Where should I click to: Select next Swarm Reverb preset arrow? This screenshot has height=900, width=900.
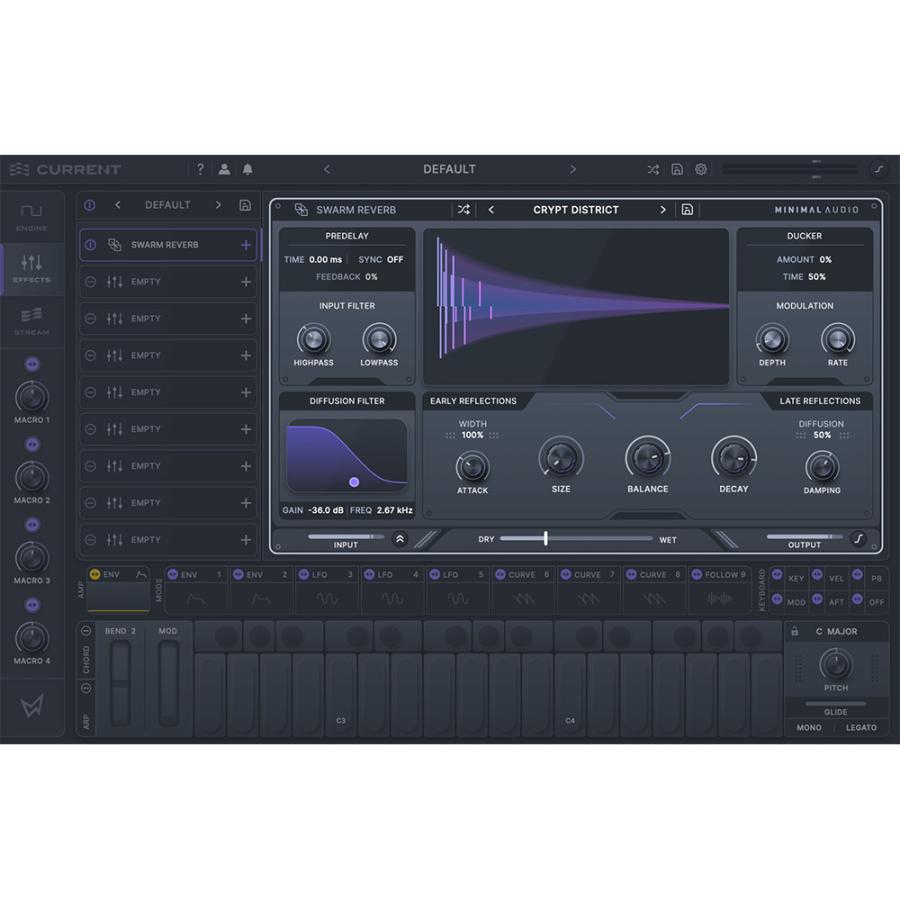[663, 210]
